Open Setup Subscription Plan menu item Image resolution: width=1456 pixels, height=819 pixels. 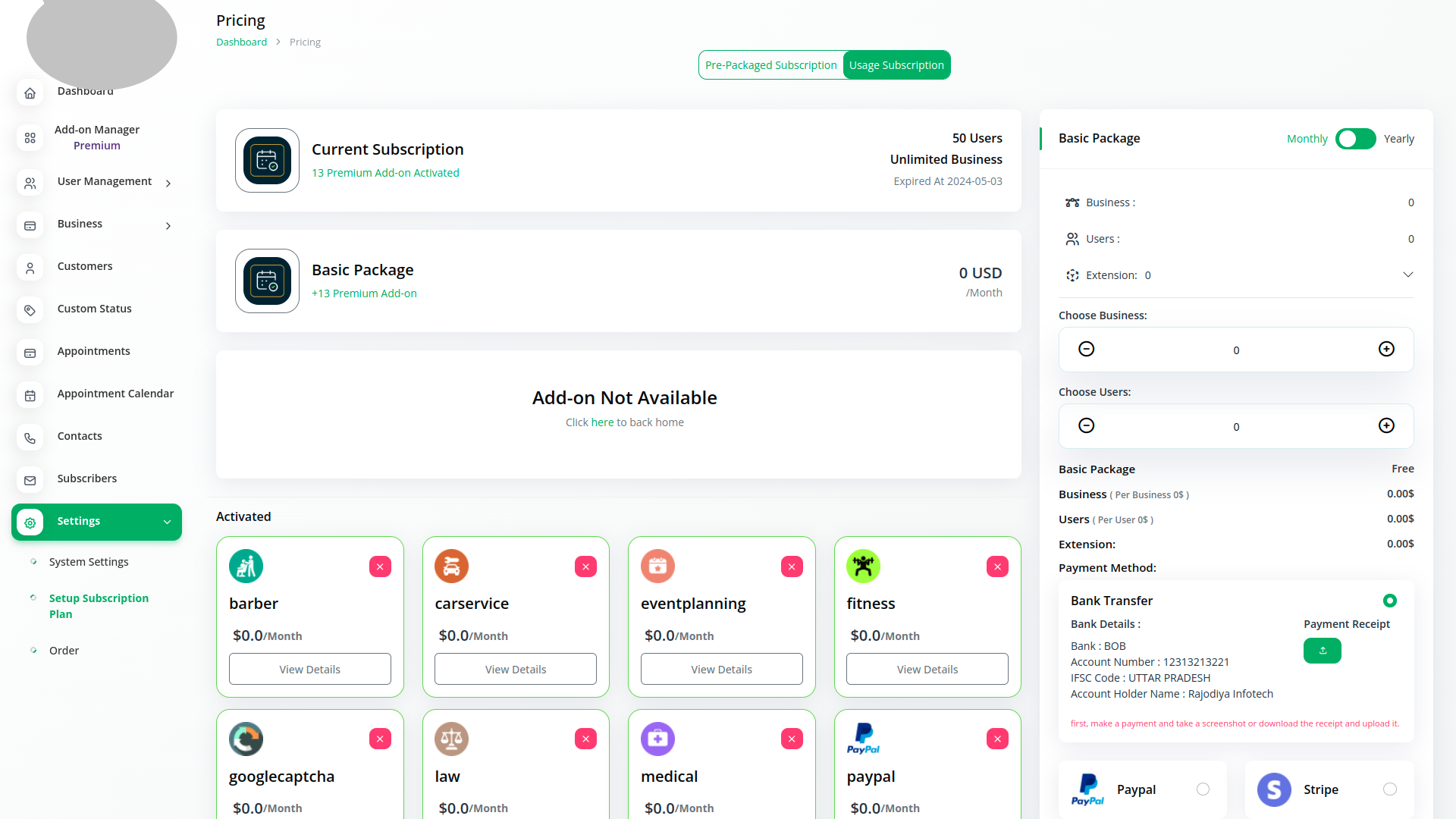point(99,606)
